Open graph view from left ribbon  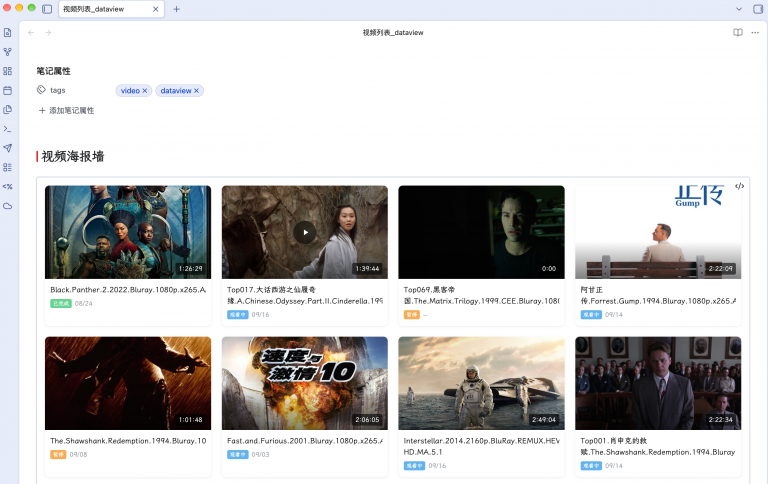pyautogui.click(x=7, y=52)
